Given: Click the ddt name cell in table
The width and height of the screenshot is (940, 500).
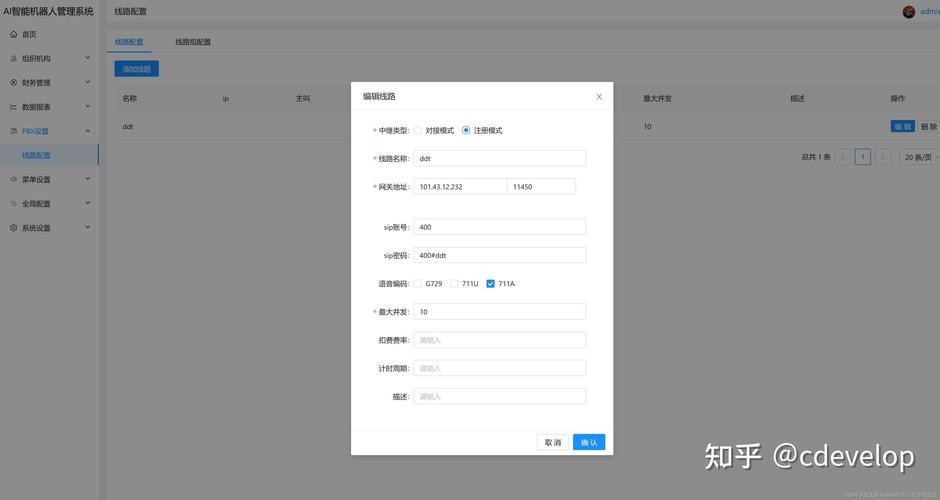Looking at the screenshot, I should point(128,126).
